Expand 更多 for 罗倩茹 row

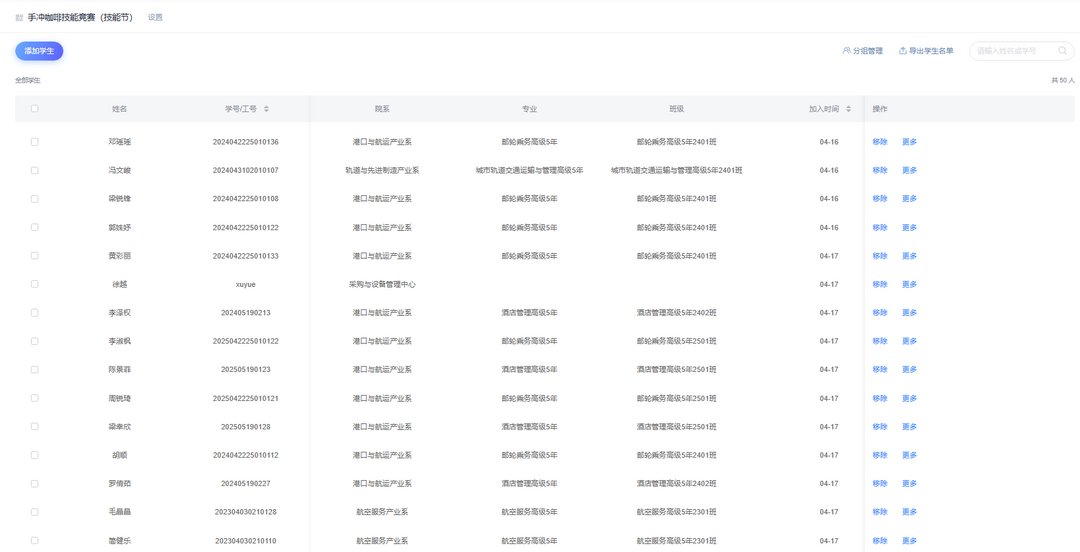(x=909, y=484)
